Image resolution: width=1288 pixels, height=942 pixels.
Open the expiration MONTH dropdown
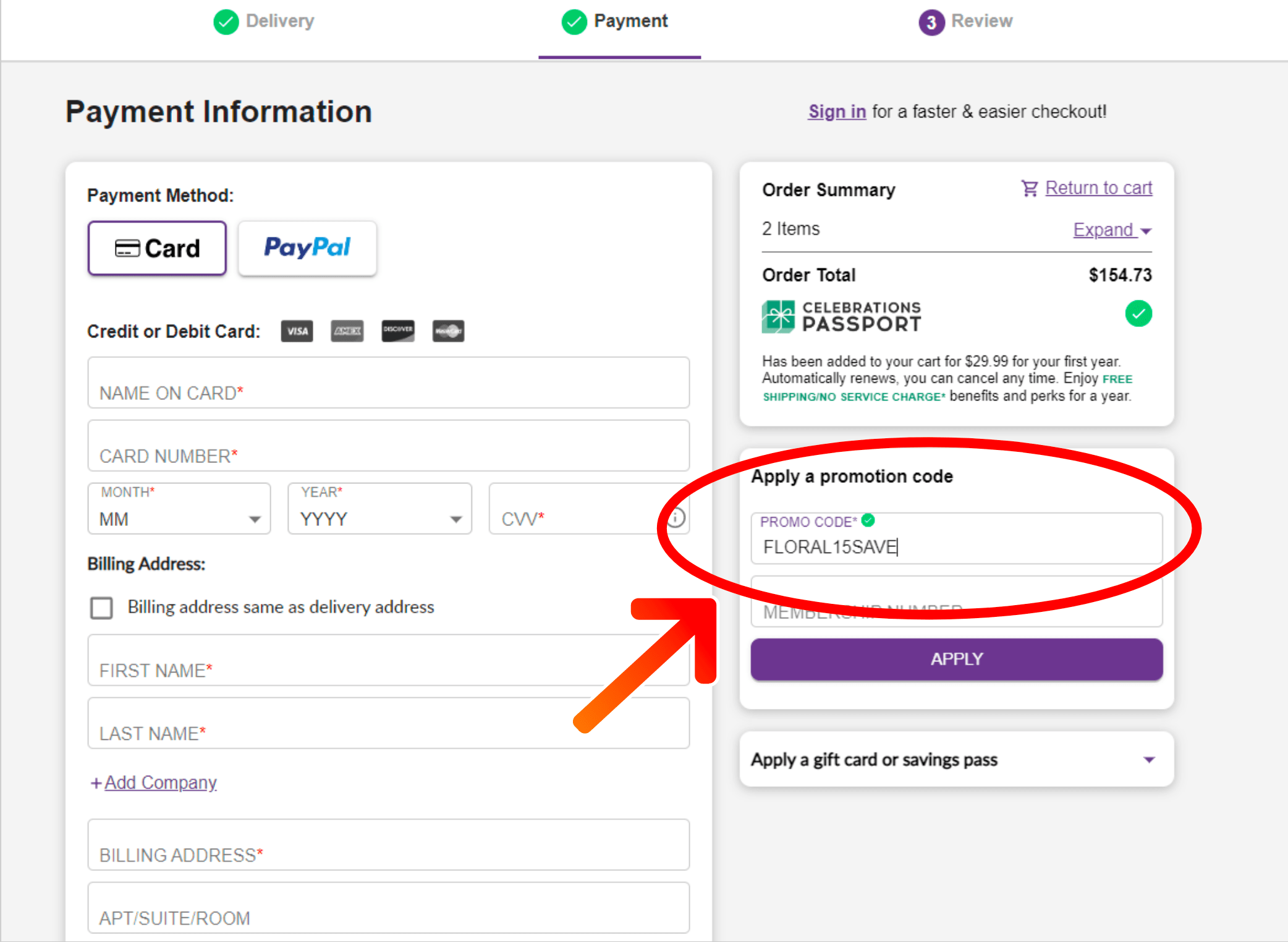179,509
